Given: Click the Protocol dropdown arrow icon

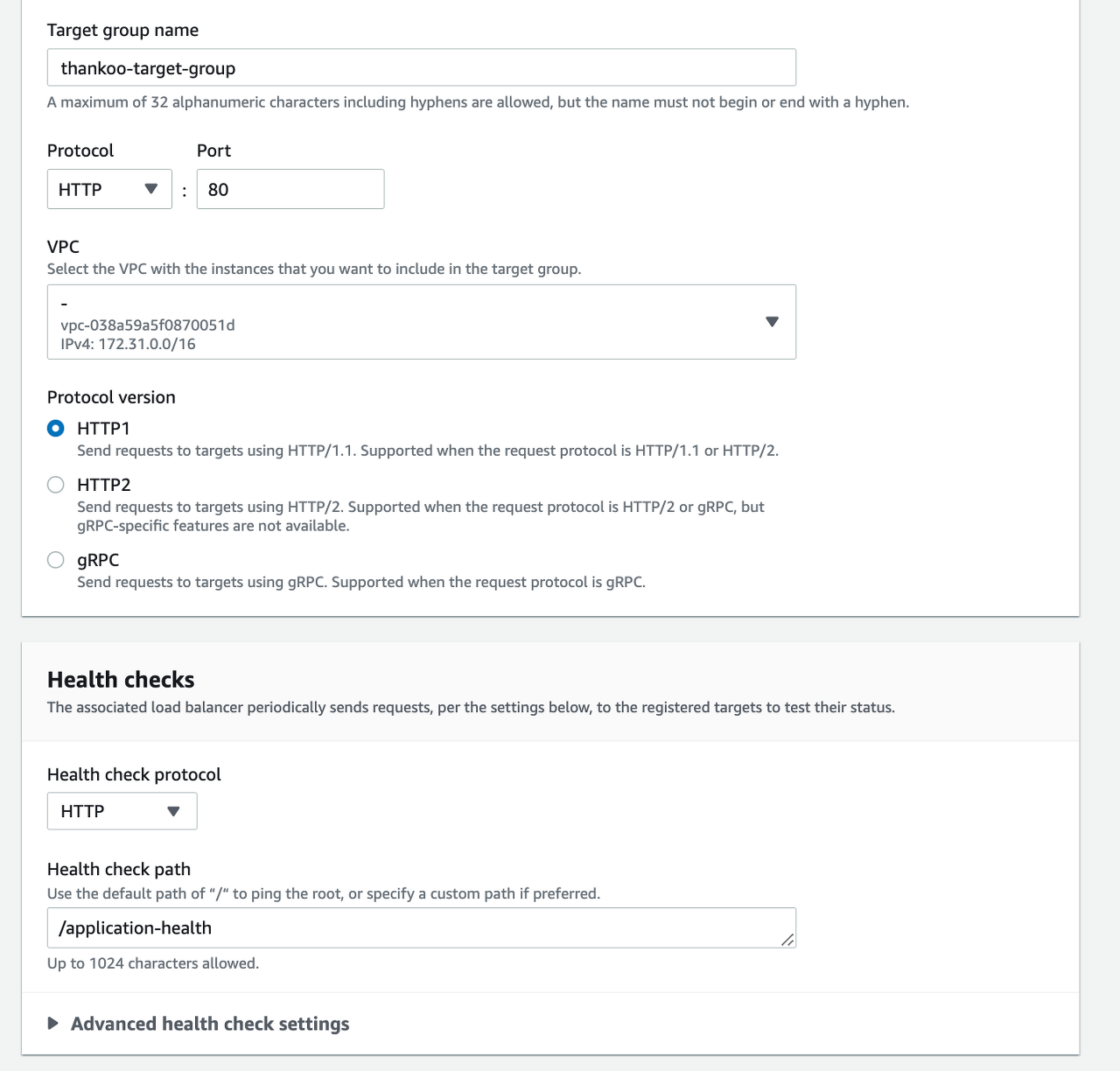Looking at the screenshot, I should (x=150, y=189).
